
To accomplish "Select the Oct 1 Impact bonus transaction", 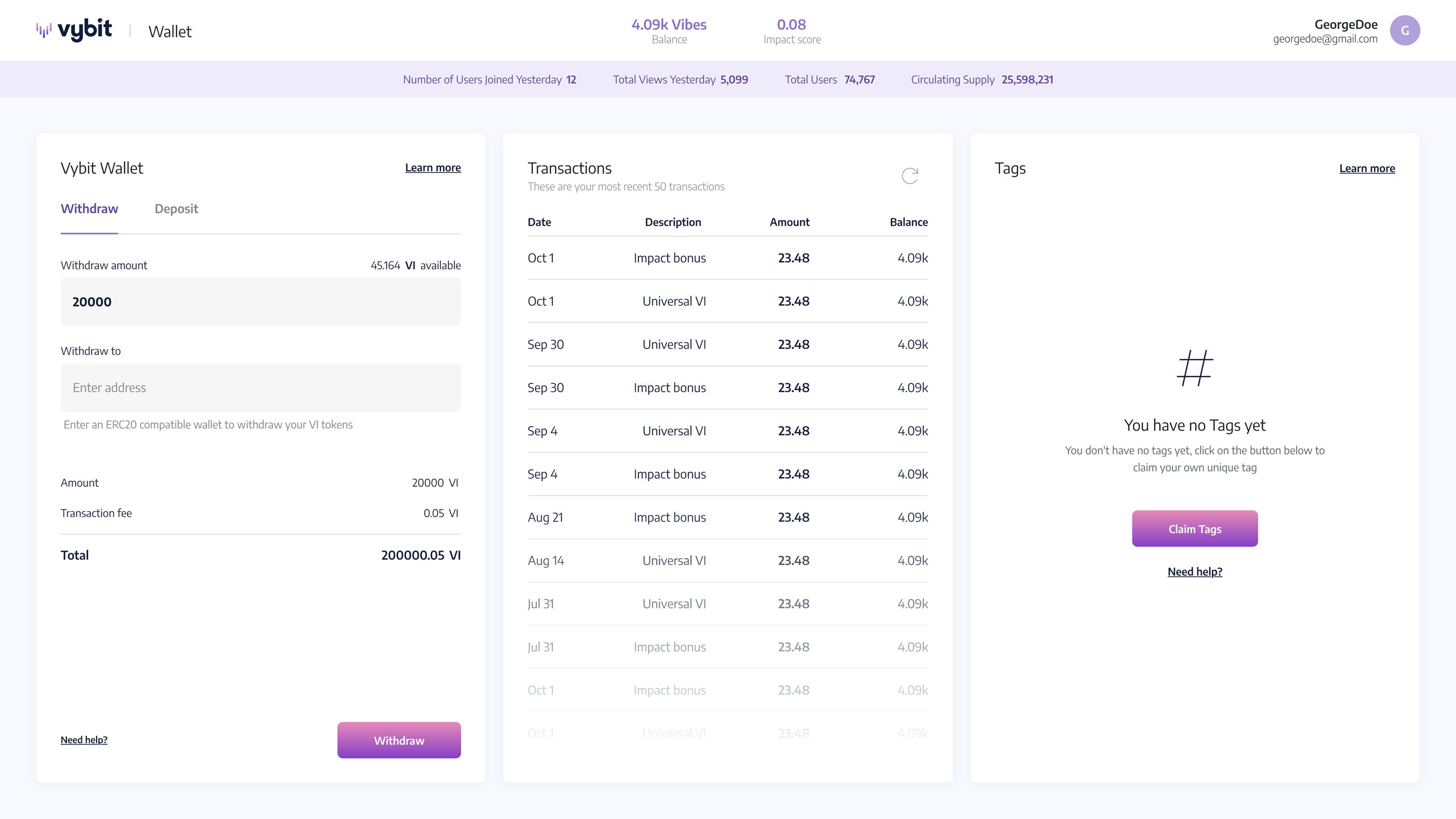I will pyautogui.click(x=727, y=258).
